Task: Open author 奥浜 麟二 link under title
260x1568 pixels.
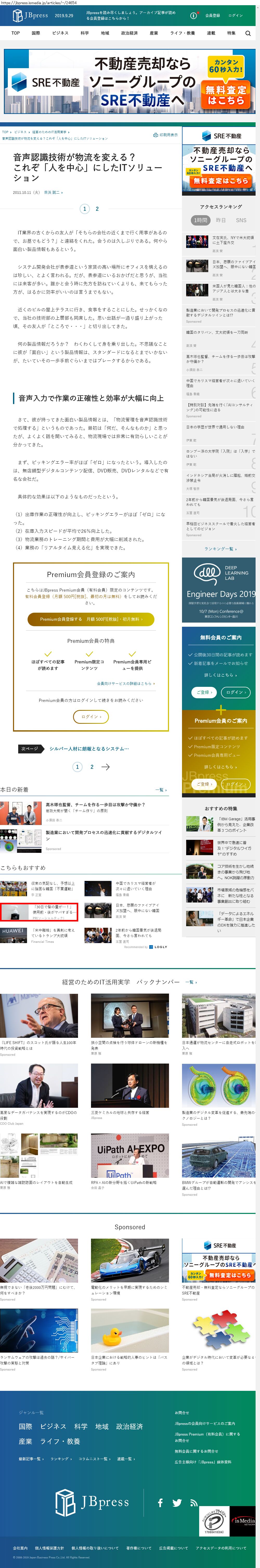Action: [53, 192]
